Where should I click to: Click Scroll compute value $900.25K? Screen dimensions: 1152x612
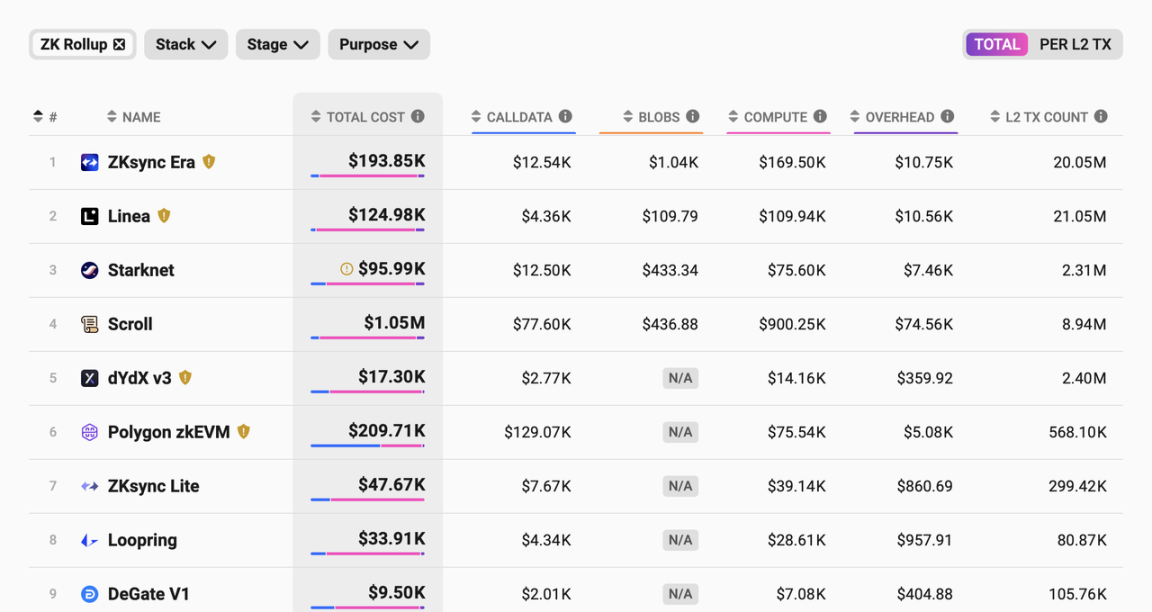pos(792,324)
